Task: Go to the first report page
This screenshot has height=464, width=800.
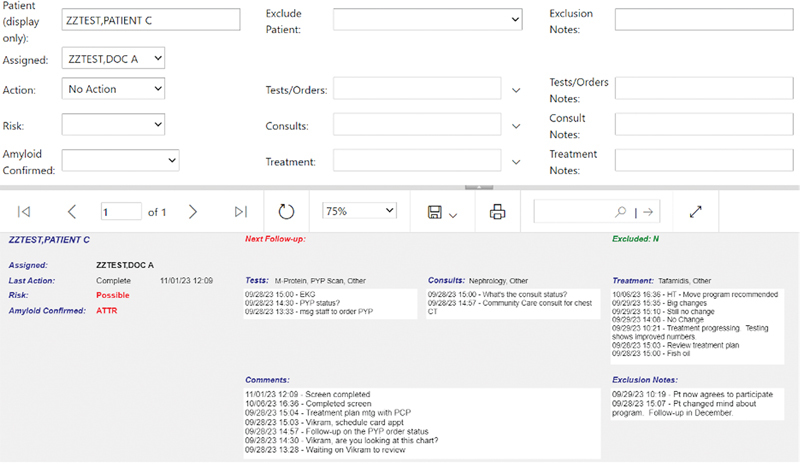Action: (24, 211)
